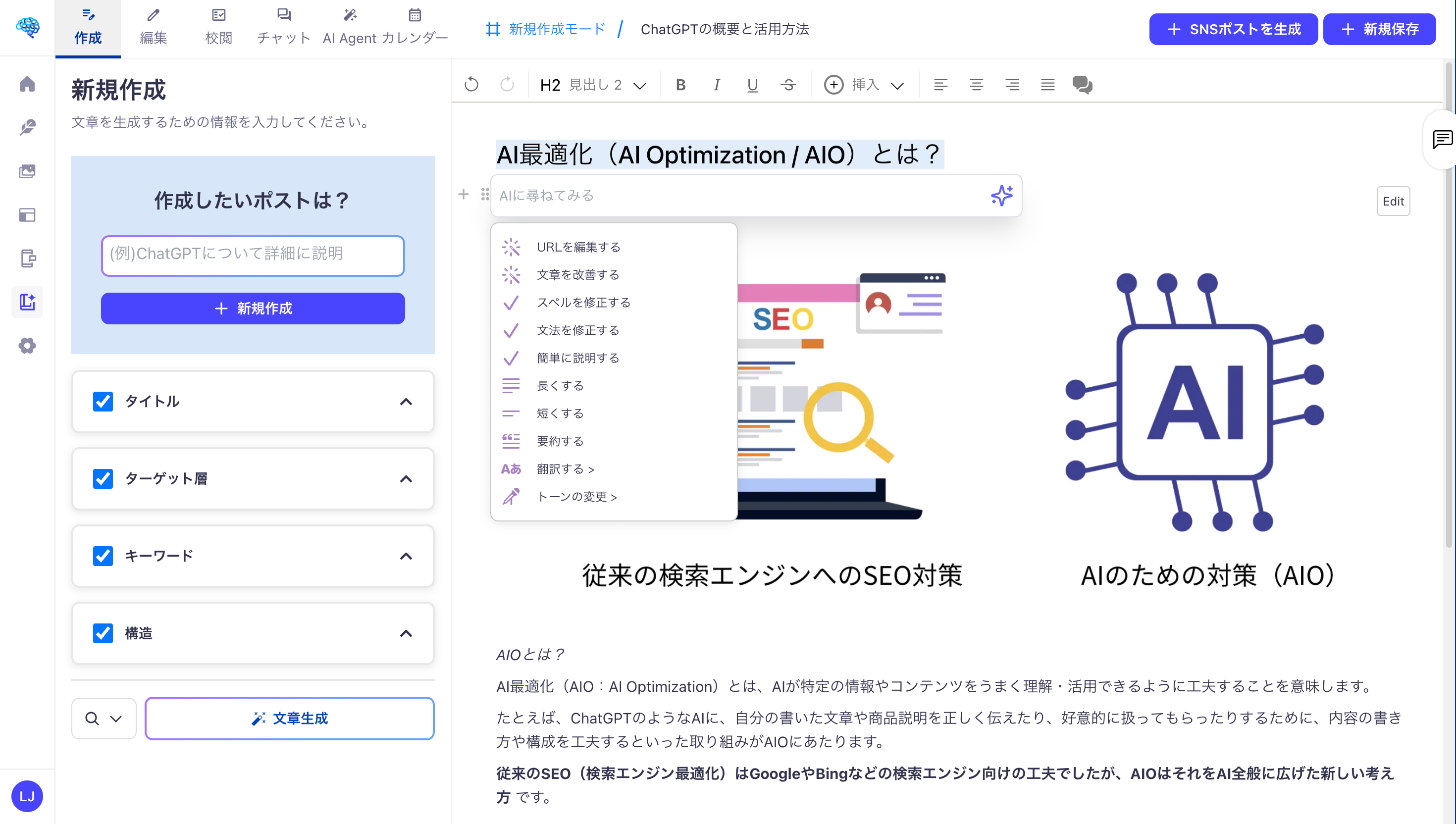Open settings from the left sidebar gear

tap(27, 346)
